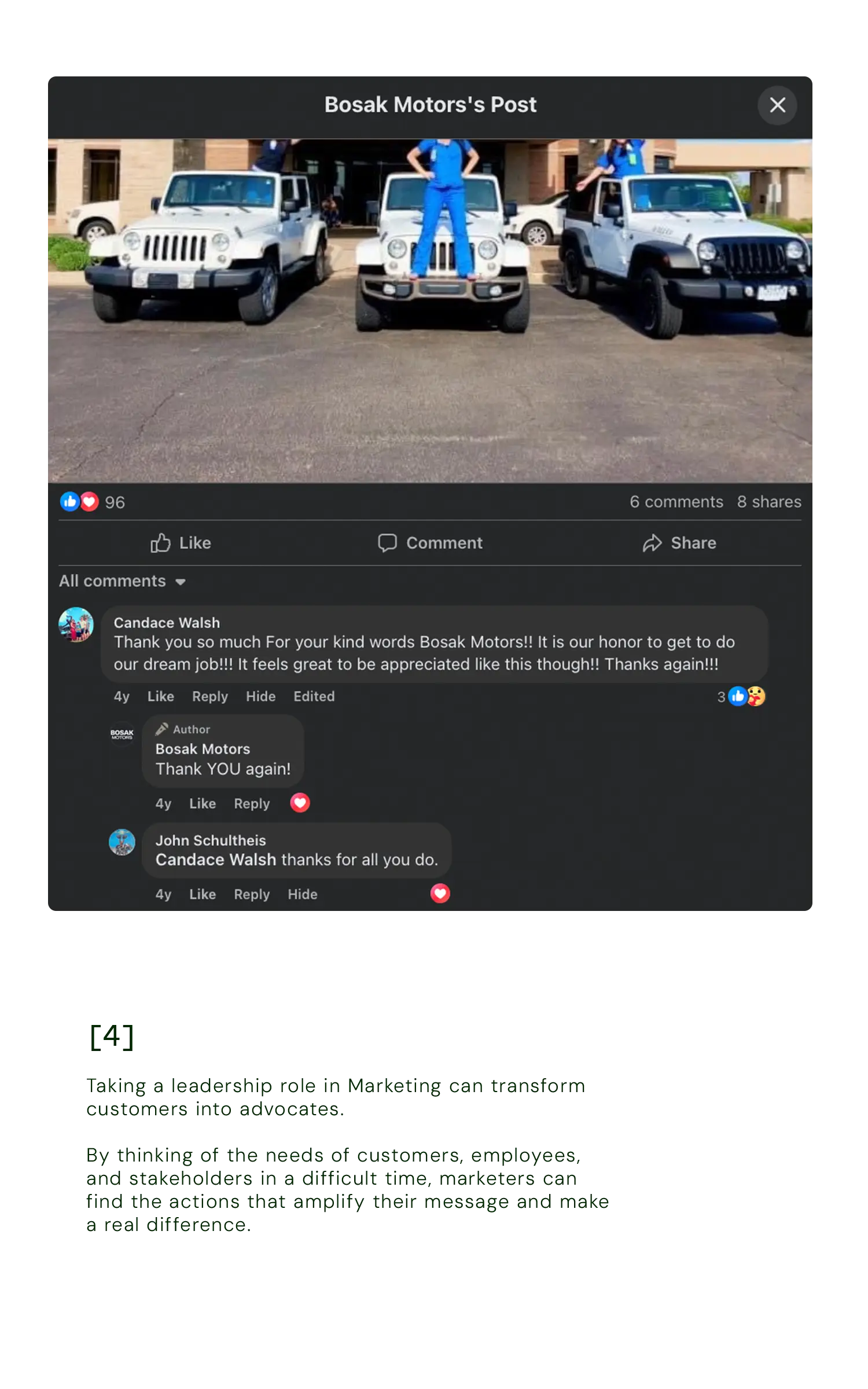868x1389 pixels.
Task: Hide Candace Walsh's comment
Action: pos(261,696)
